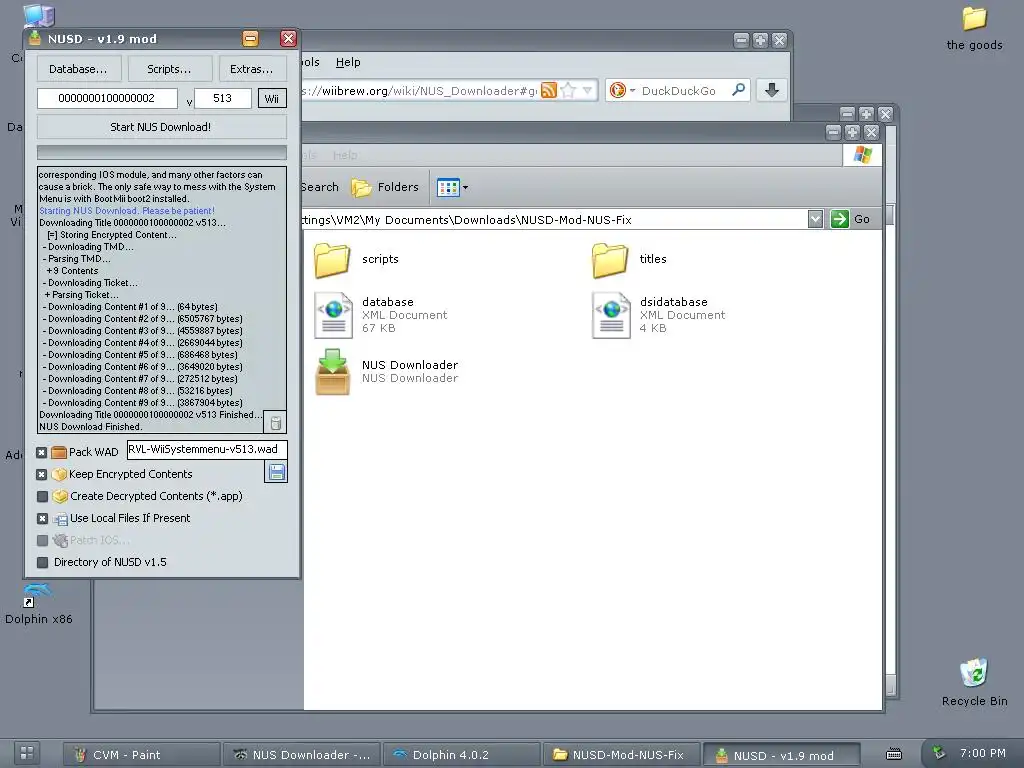Click the search magnifier in DuckDuckGo box

click(739, 89)
